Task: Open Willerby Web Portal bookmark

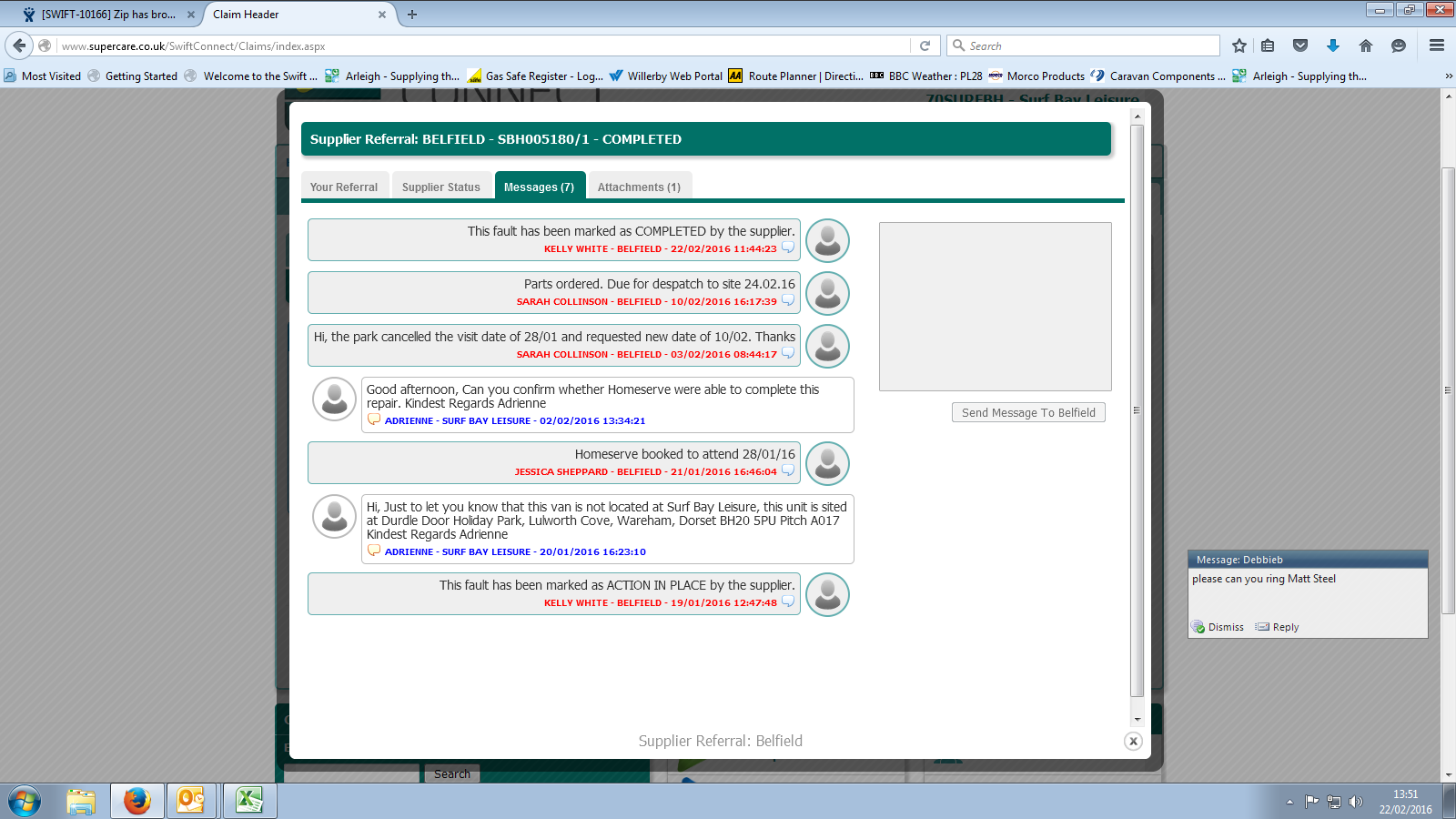Action: 666,76
